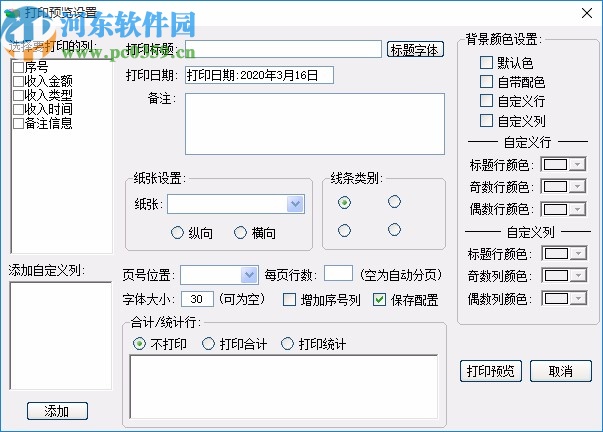Click the 打印日期 text field
603x432 pixels.
coord(260,75)
